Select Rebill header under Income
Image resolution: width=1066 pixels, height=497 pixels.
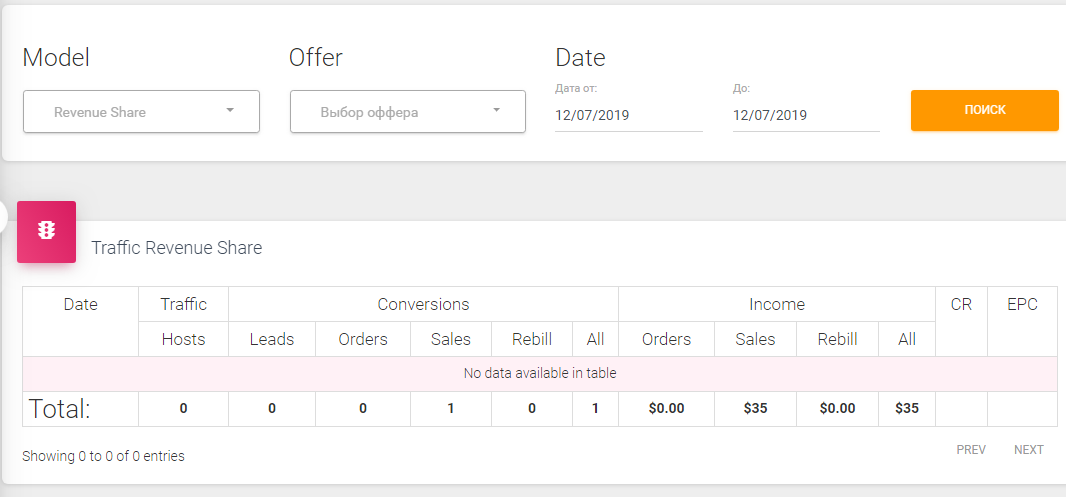point(837,339)
